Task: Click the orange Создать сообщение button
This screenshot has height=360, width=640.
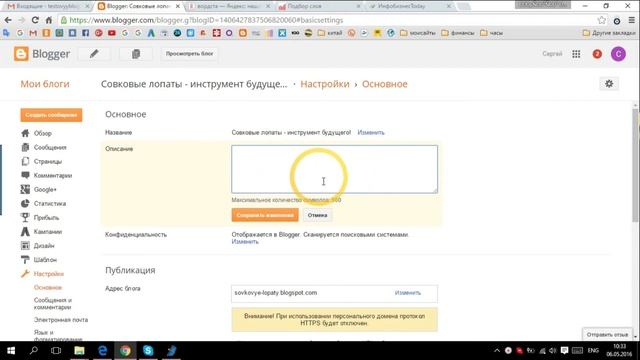Action: (x=51, y=115)
